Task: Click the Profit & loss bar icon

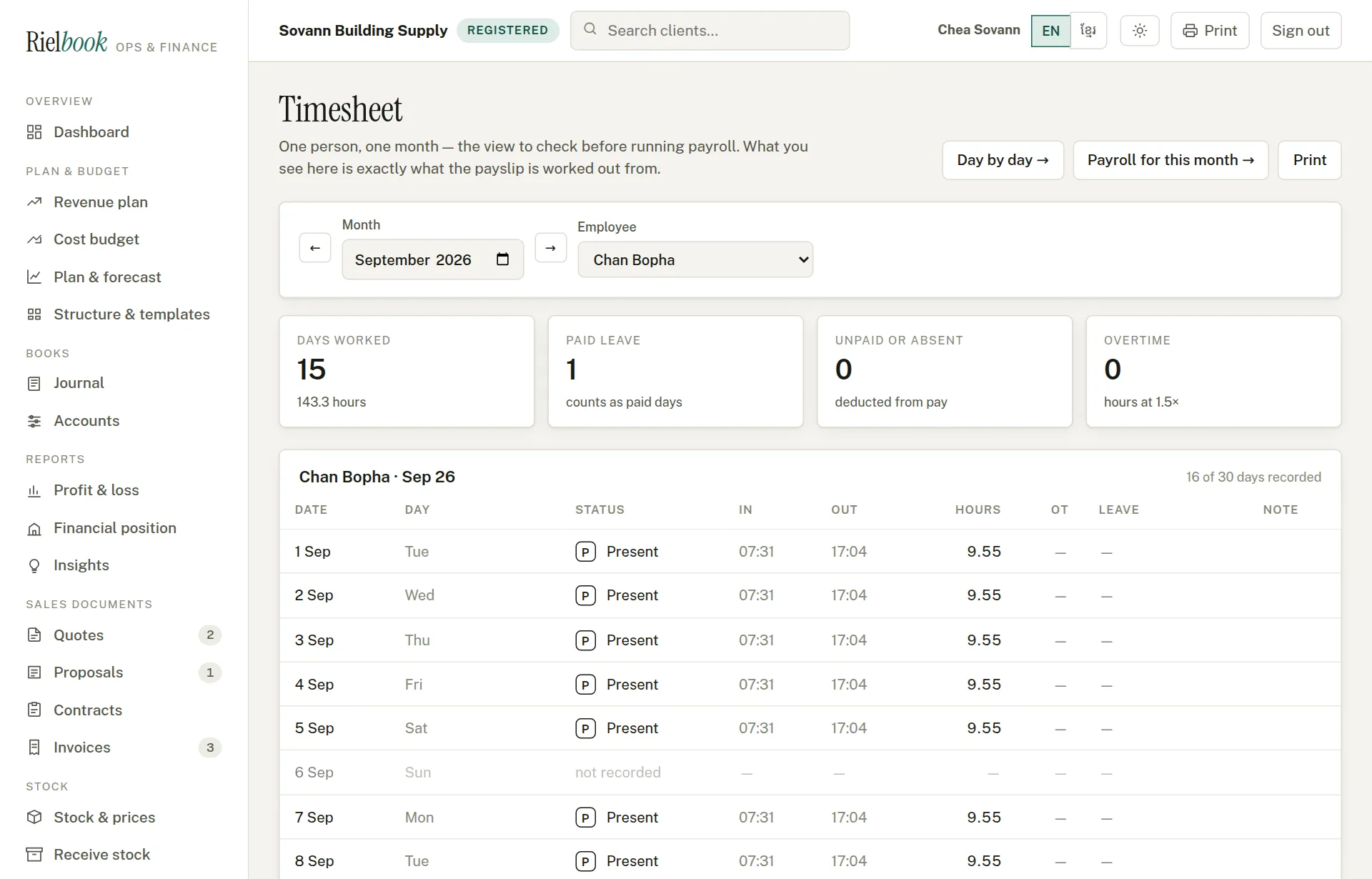Action: (34, 491)
